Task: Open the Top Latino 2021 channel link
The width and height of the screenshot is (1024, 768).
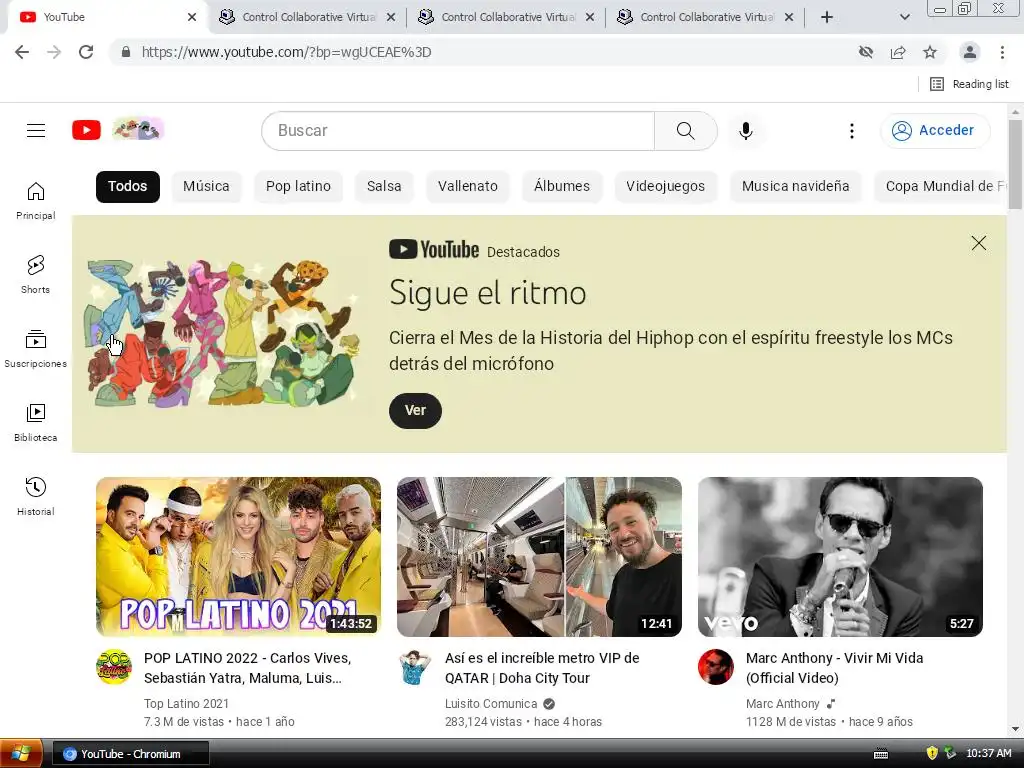Action: coord(186,703)
